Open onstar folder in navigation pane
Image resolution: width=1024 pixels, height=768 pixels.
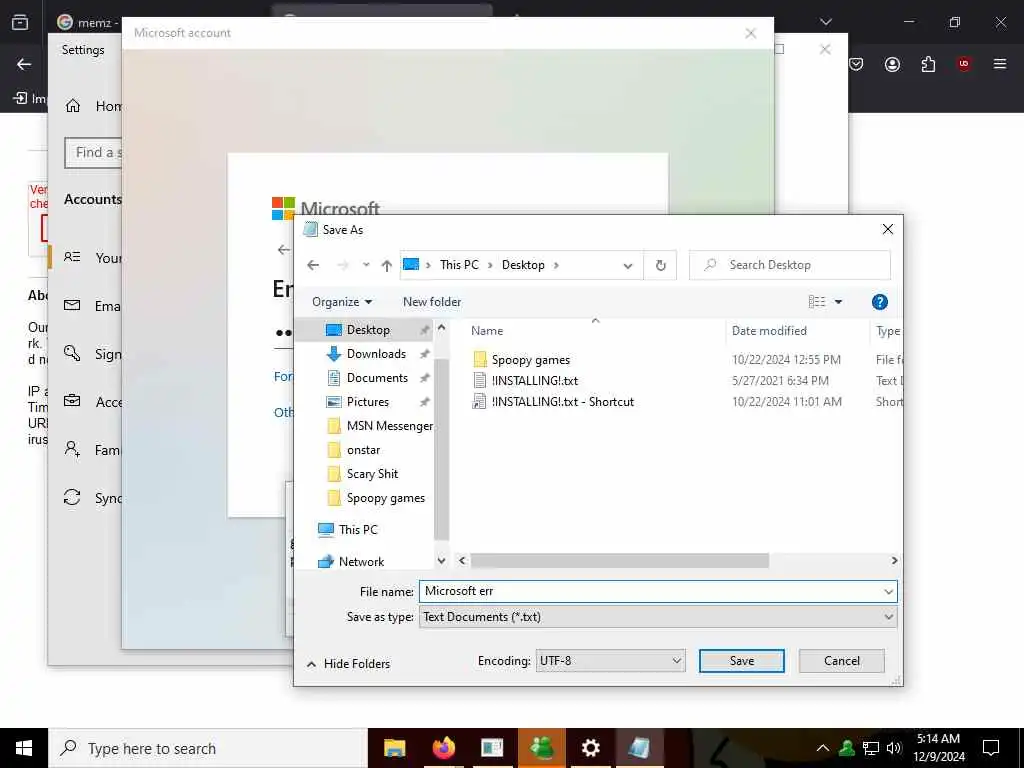point(363,450)
